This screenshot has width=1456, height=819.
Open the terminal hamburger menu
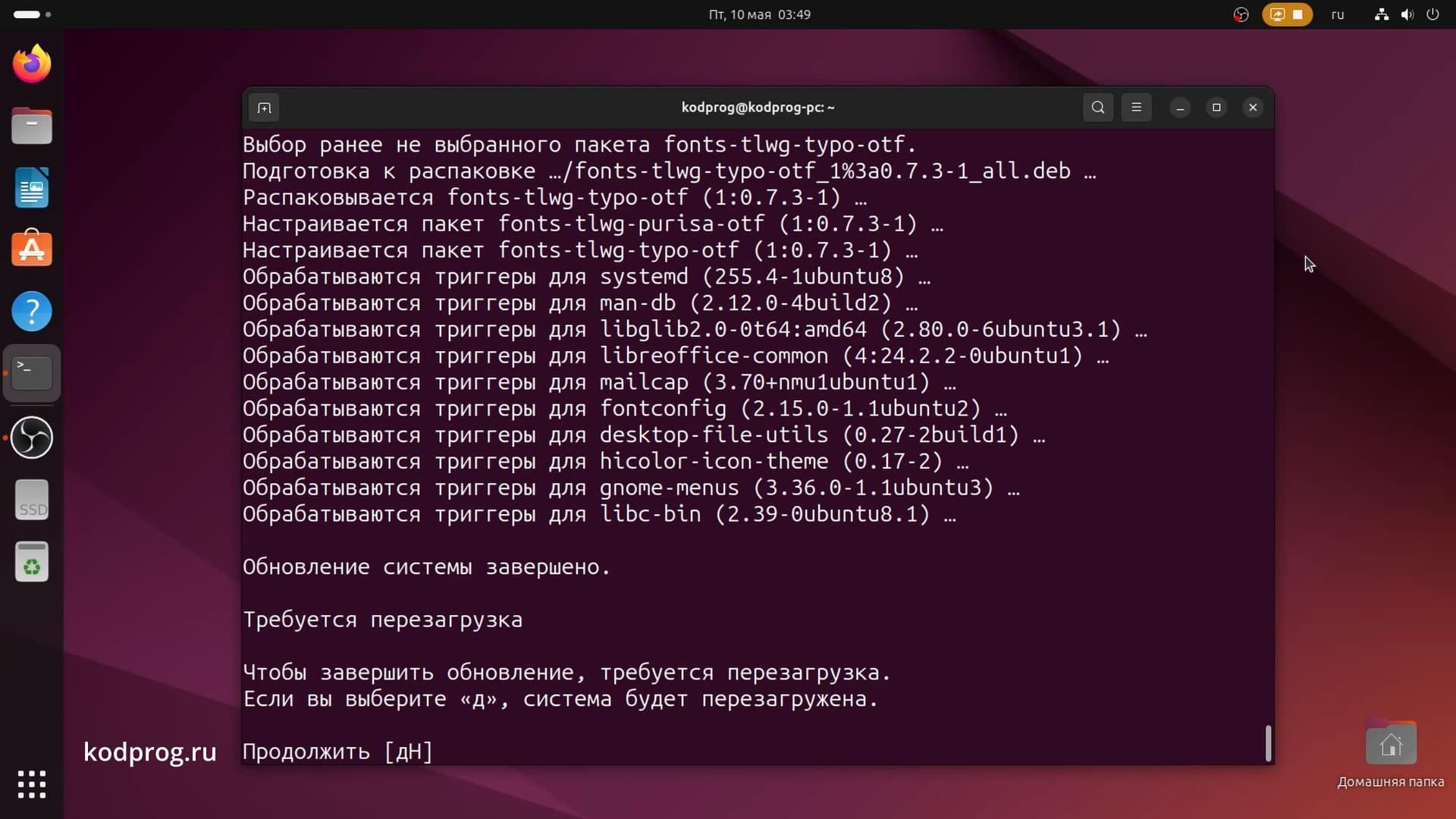(1136, 108)
